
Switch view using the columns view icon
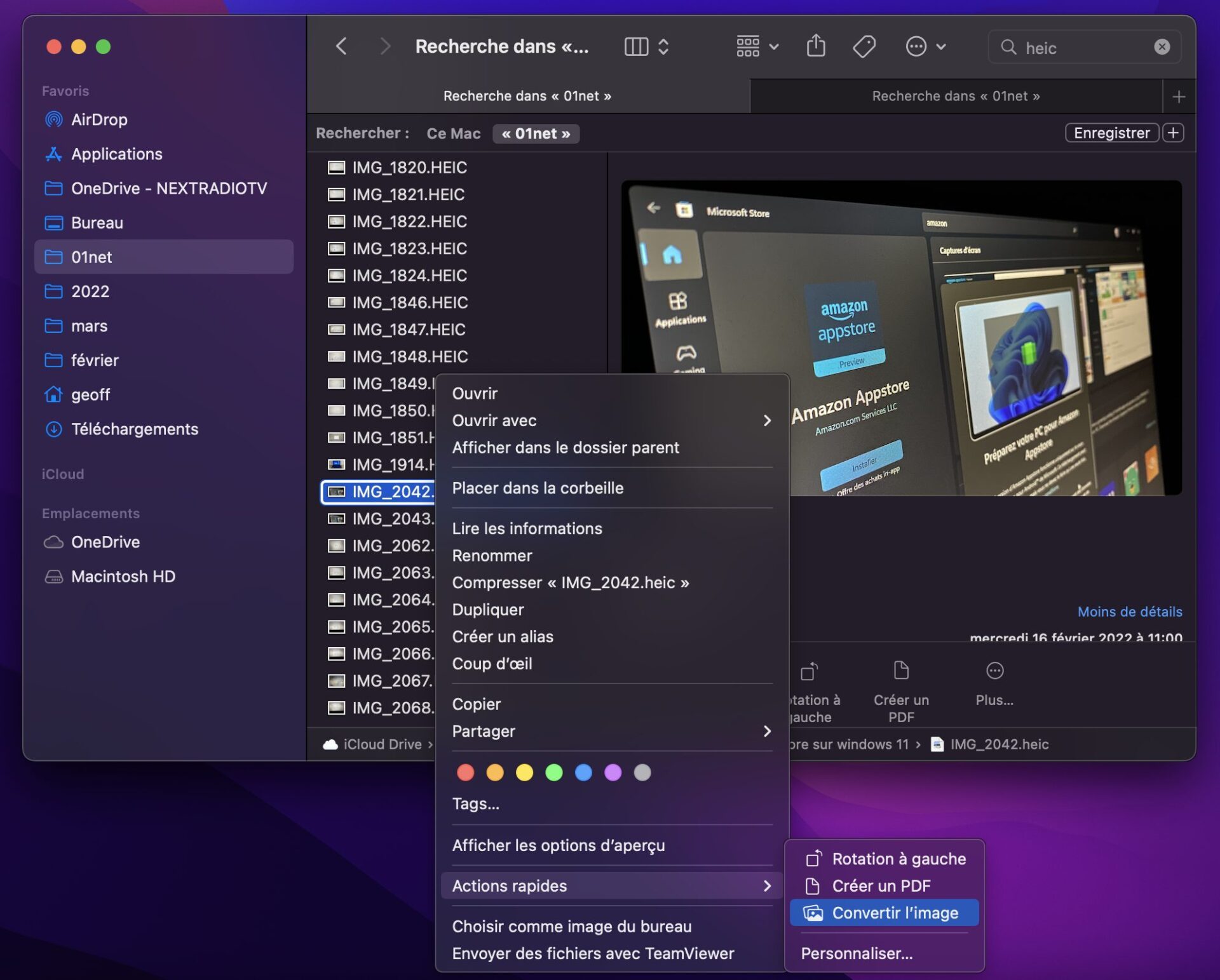(636, 46)
